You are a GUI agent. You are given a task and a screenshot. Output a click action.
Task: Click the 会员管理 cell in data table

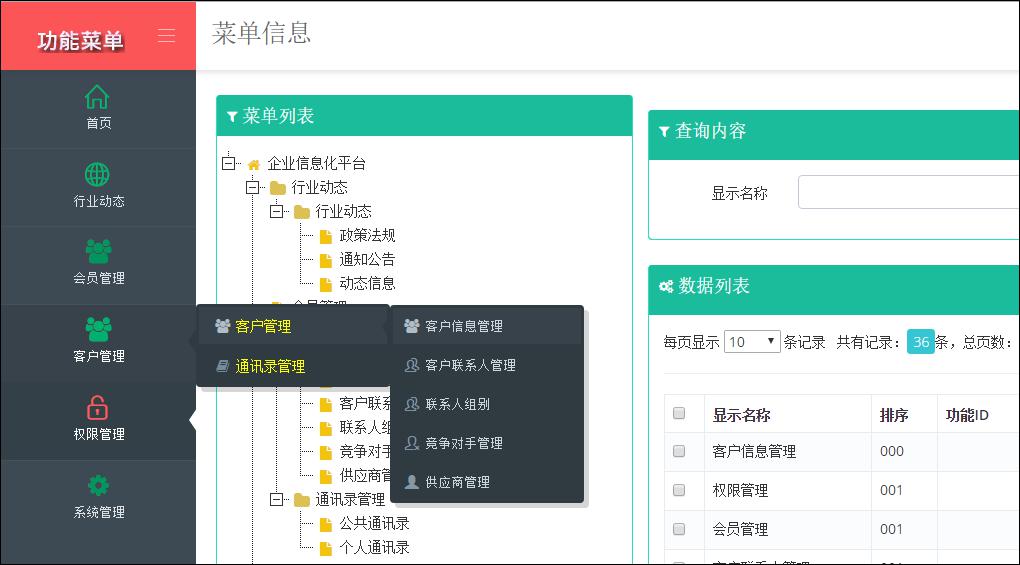click(x=740, y=529)
